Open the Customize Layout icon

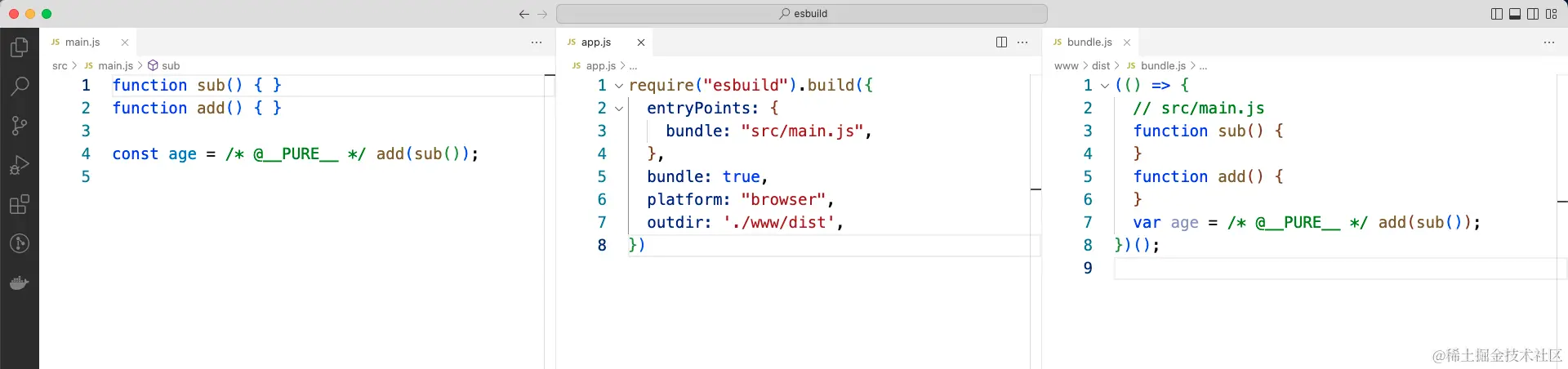[x=1552, y=14]
